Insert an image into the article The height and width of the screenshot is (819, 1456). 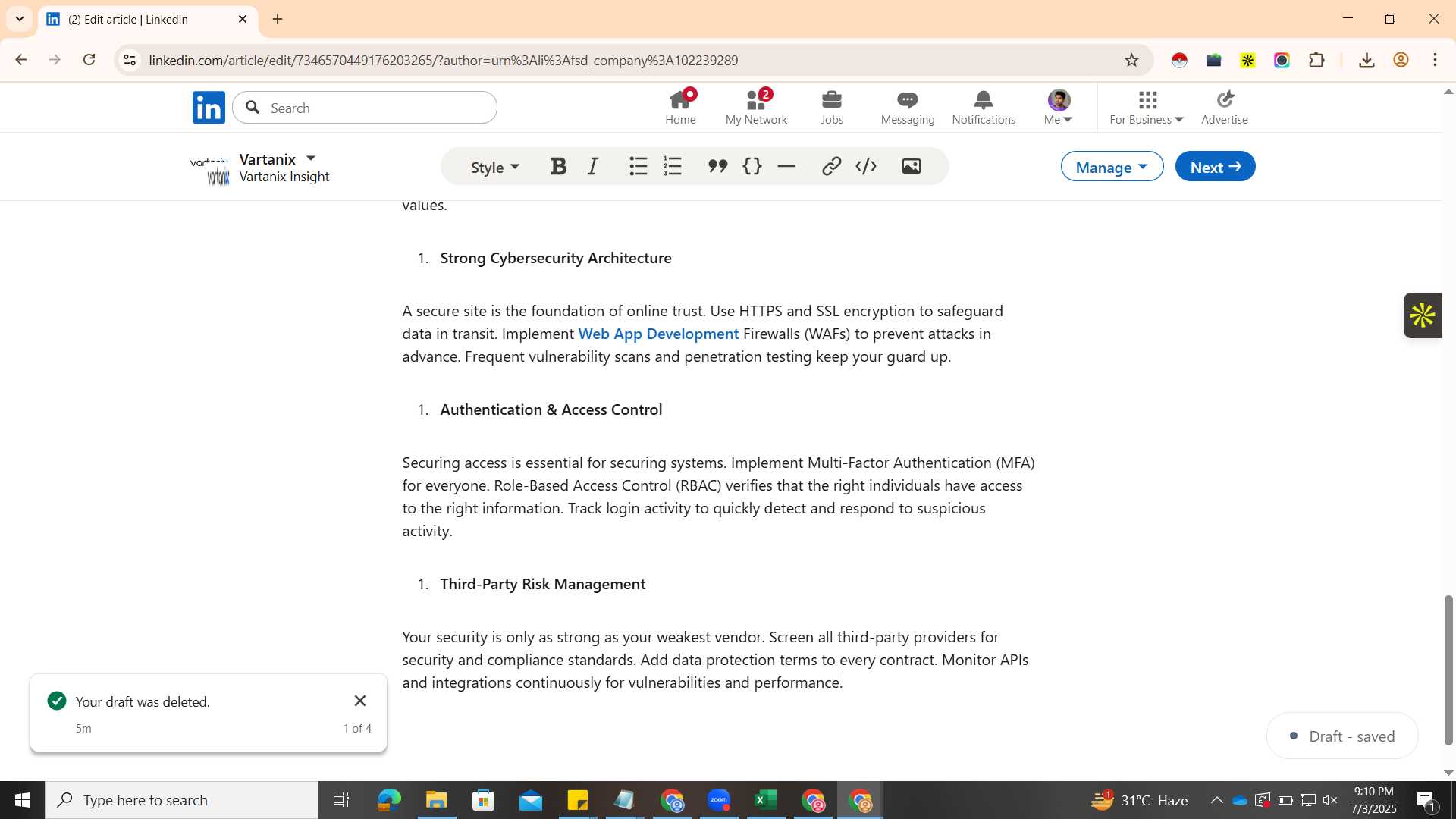click(912, 166)
